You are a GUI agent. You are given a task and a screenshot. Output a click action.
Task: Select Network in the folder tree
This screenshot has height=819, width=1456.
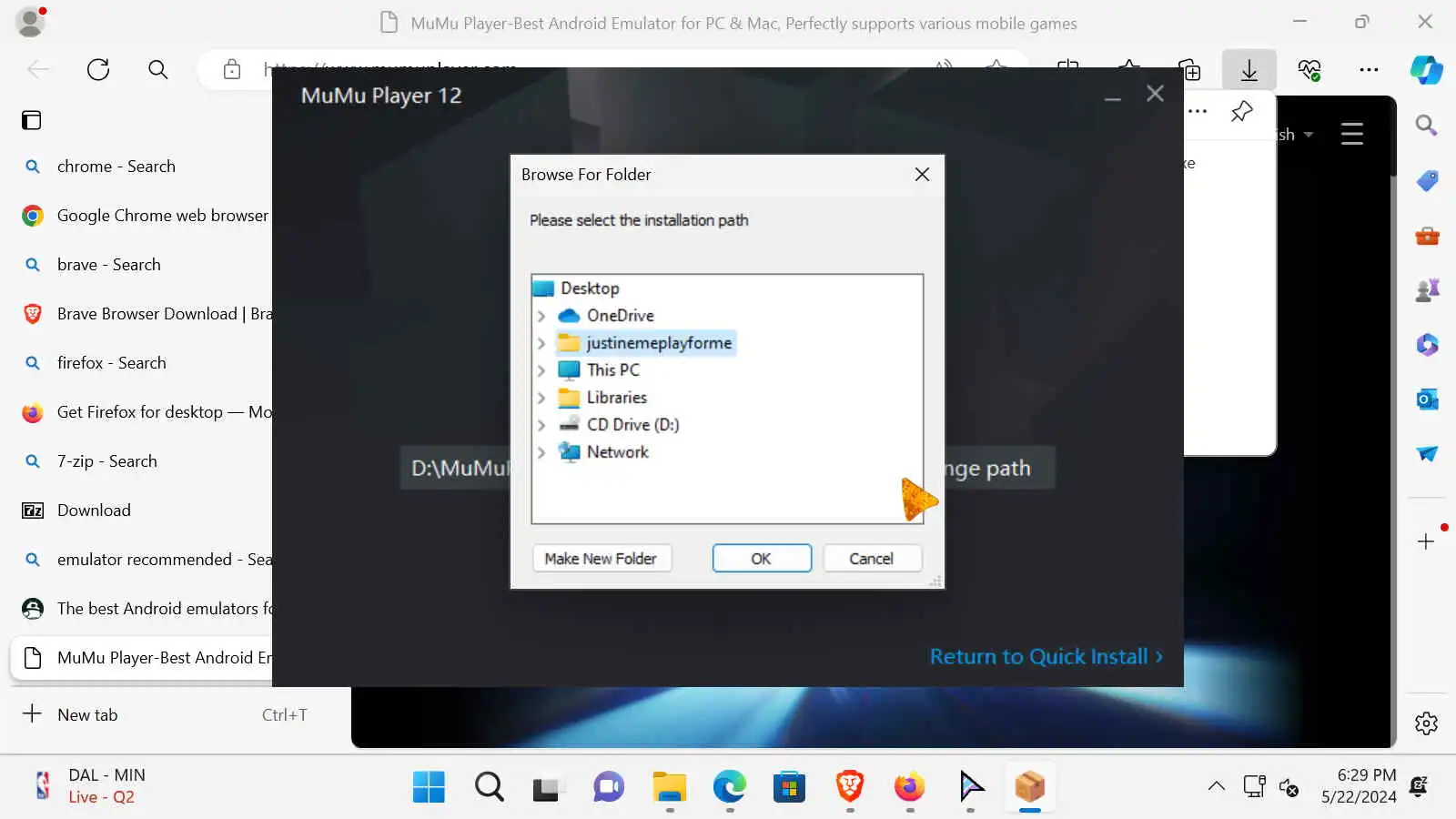617,452
